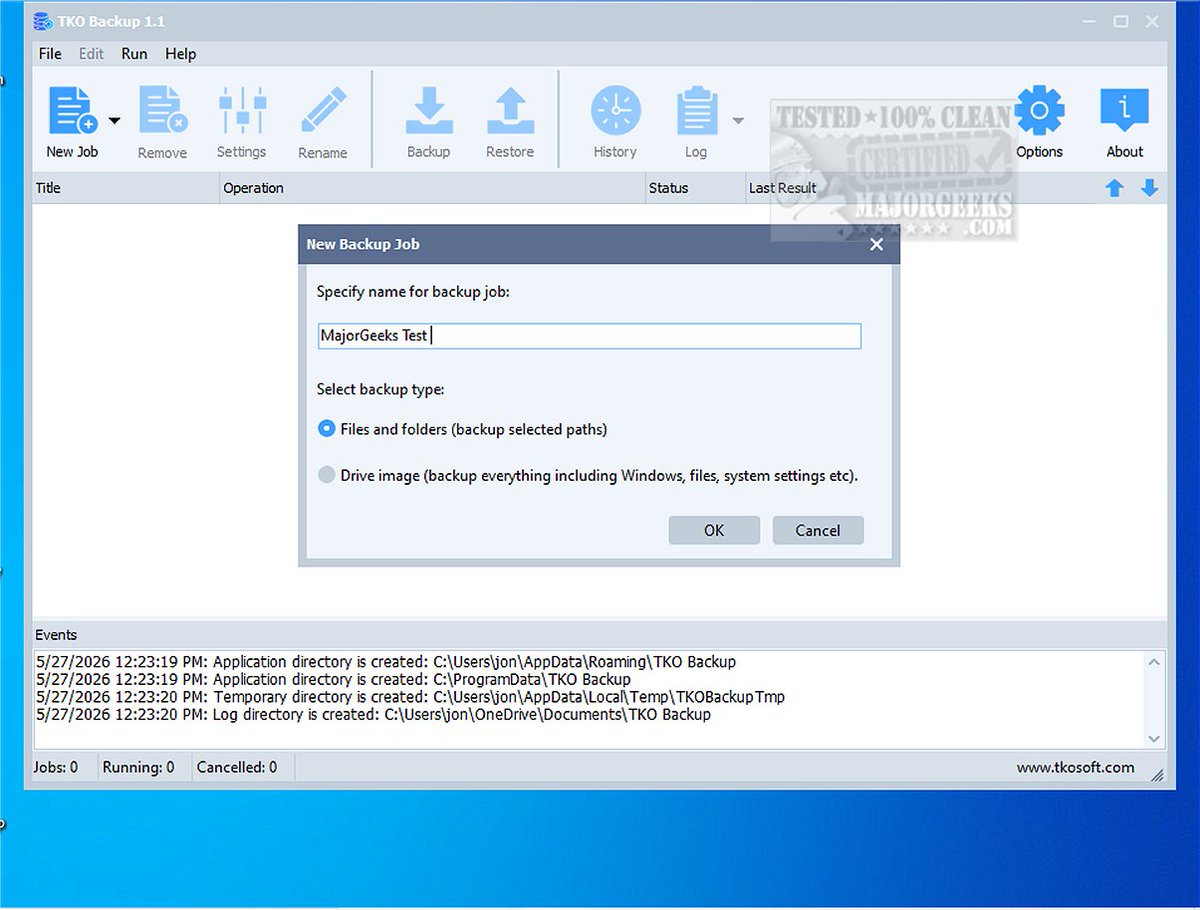Screen dimensions: 1200x910
Task: Click the 'Jobs: 0' status entry
Action: click(x=57, y=768)
